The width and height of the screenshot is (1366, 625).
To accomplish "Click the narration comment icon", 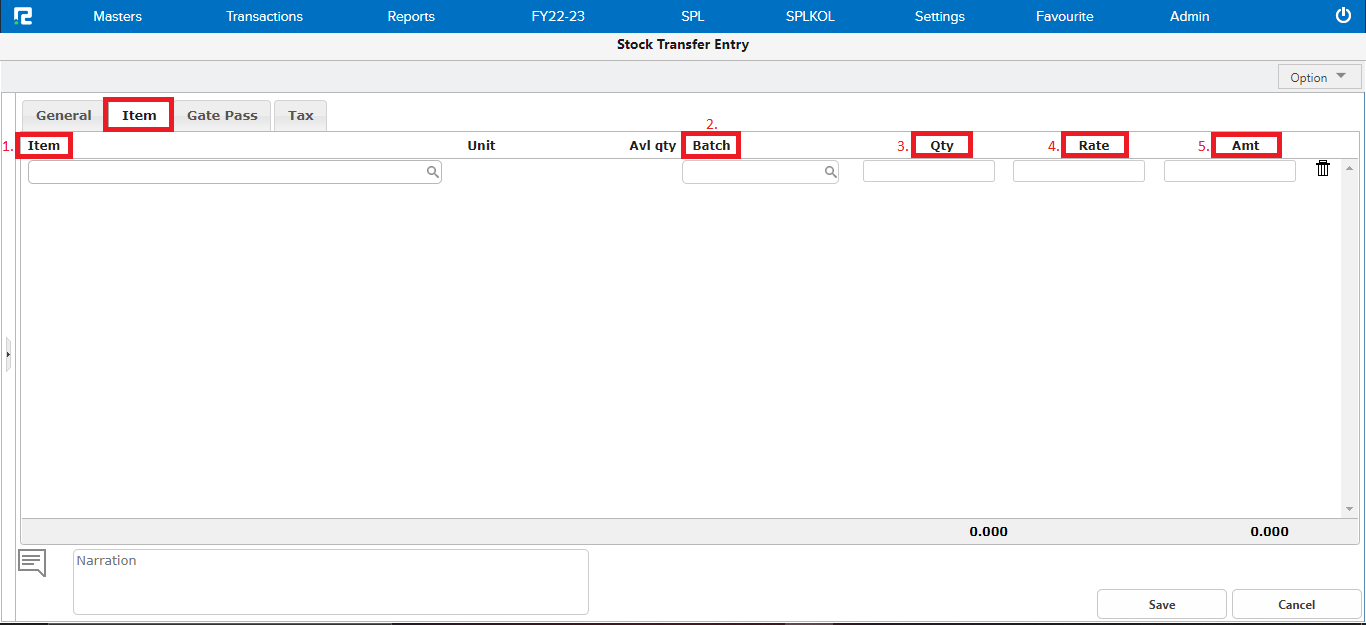I will [x=33, y=563].
